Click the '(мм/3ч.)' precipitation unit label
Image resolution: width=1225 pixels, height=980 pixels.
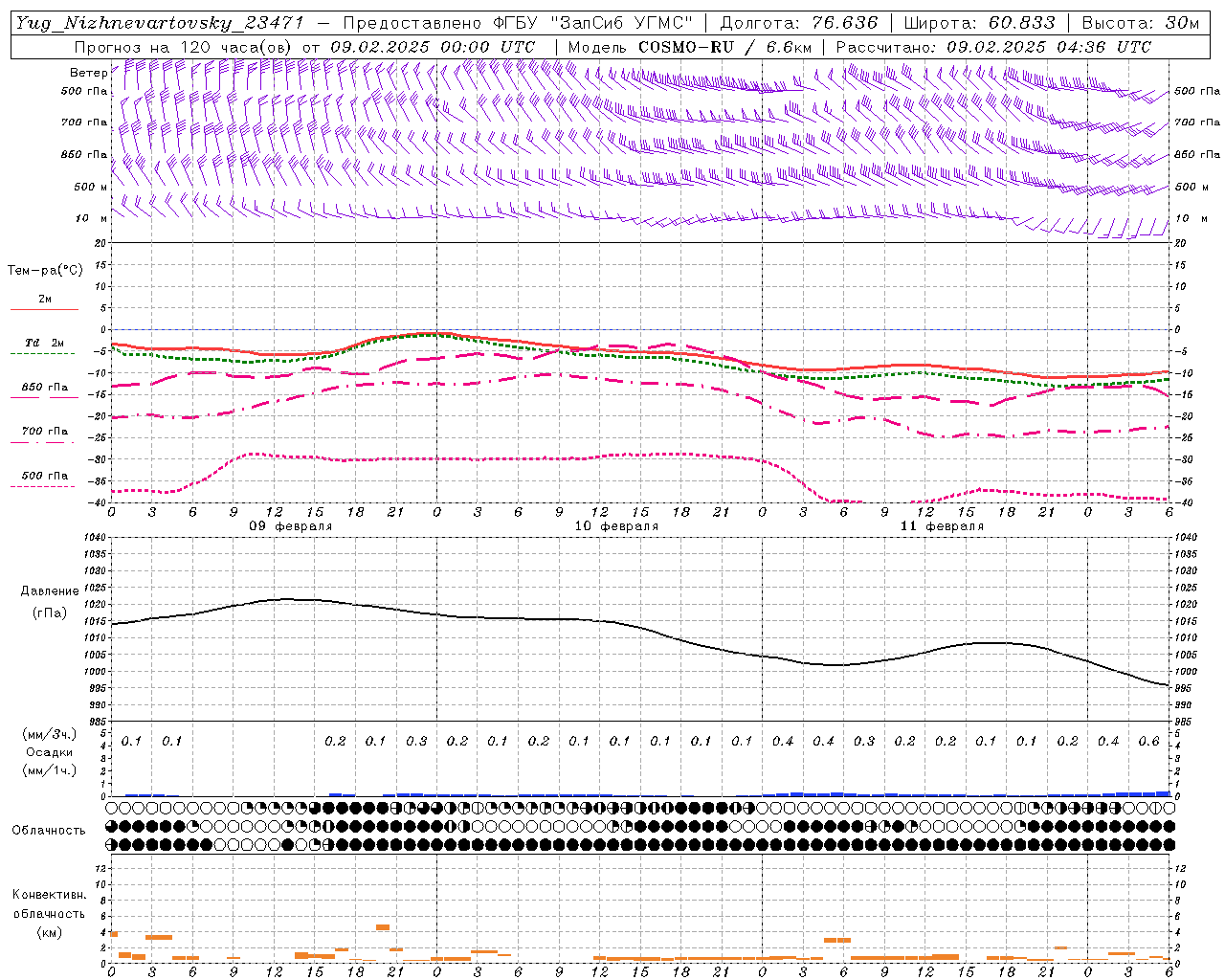tap(50, 734)
